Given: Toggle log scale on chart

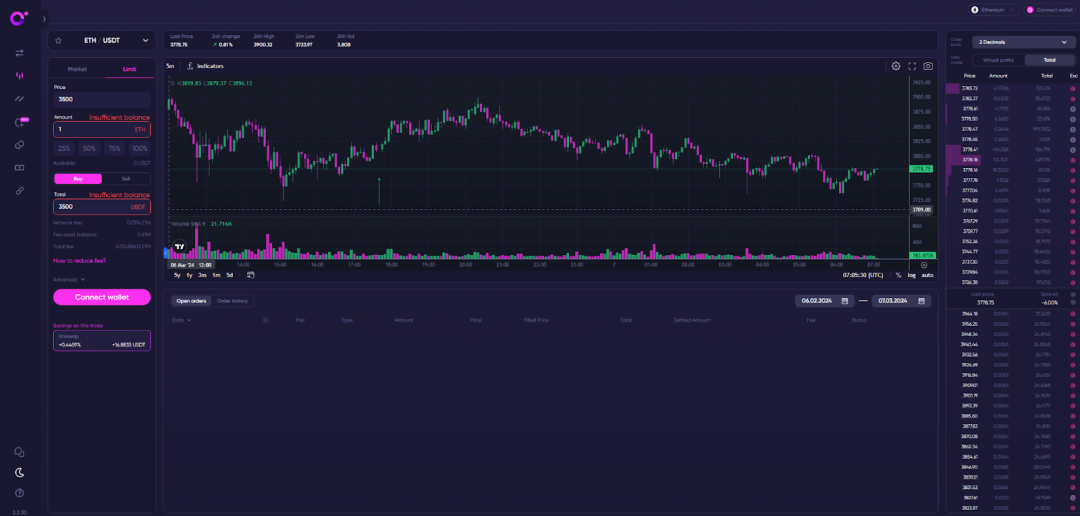Looking at the screenshot, I should (911, 275).
